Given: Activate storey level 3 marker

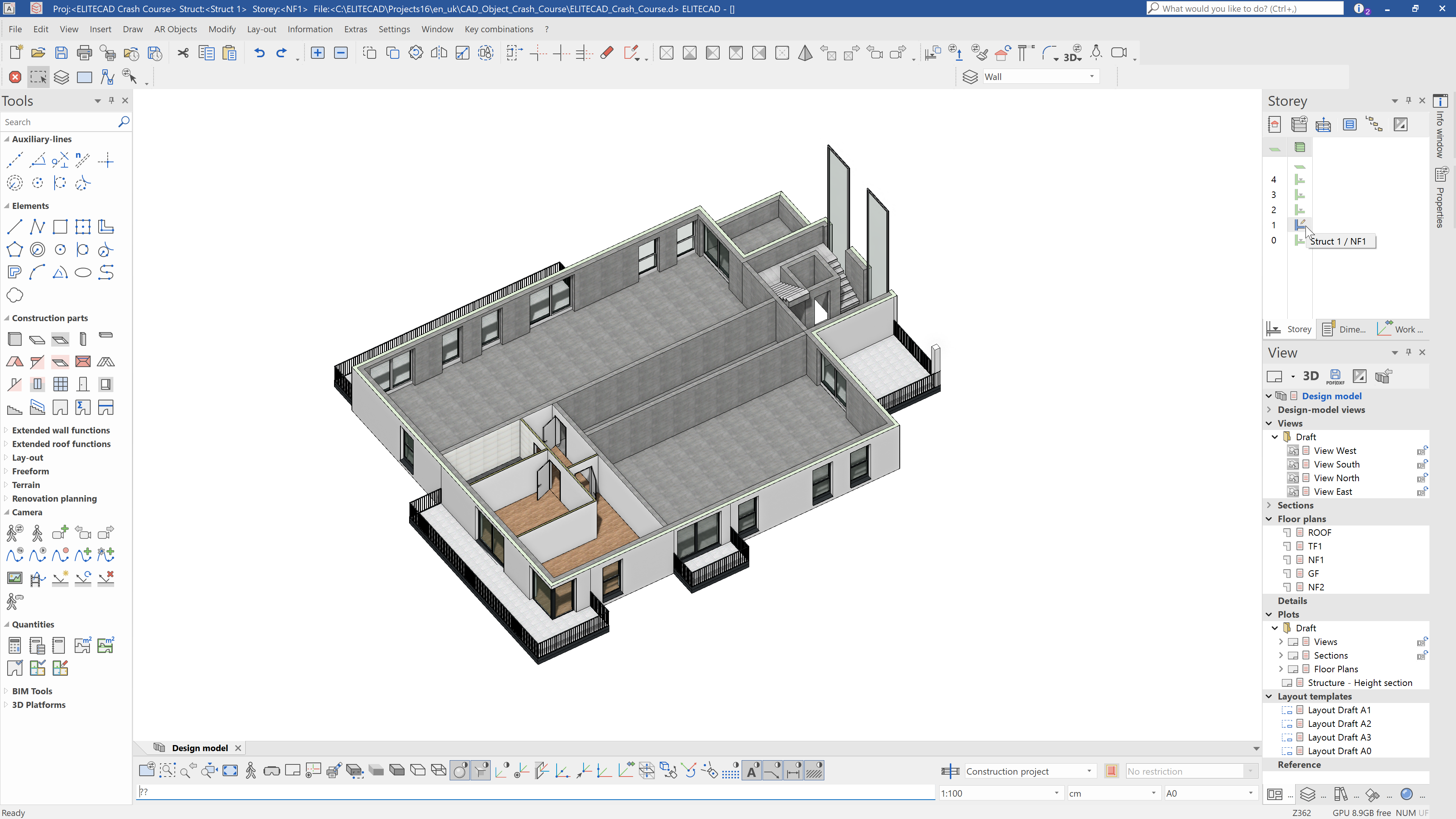Looking at the screenshot, I should click(x=1300, y=195).
